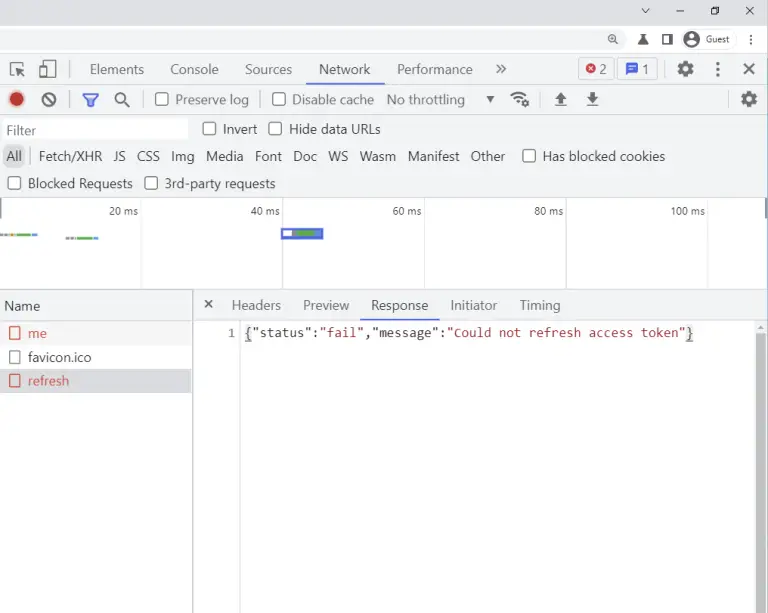This screenshot has width=768, height=613.
Task: Open the network search magnifier
Action: (122, 99)
